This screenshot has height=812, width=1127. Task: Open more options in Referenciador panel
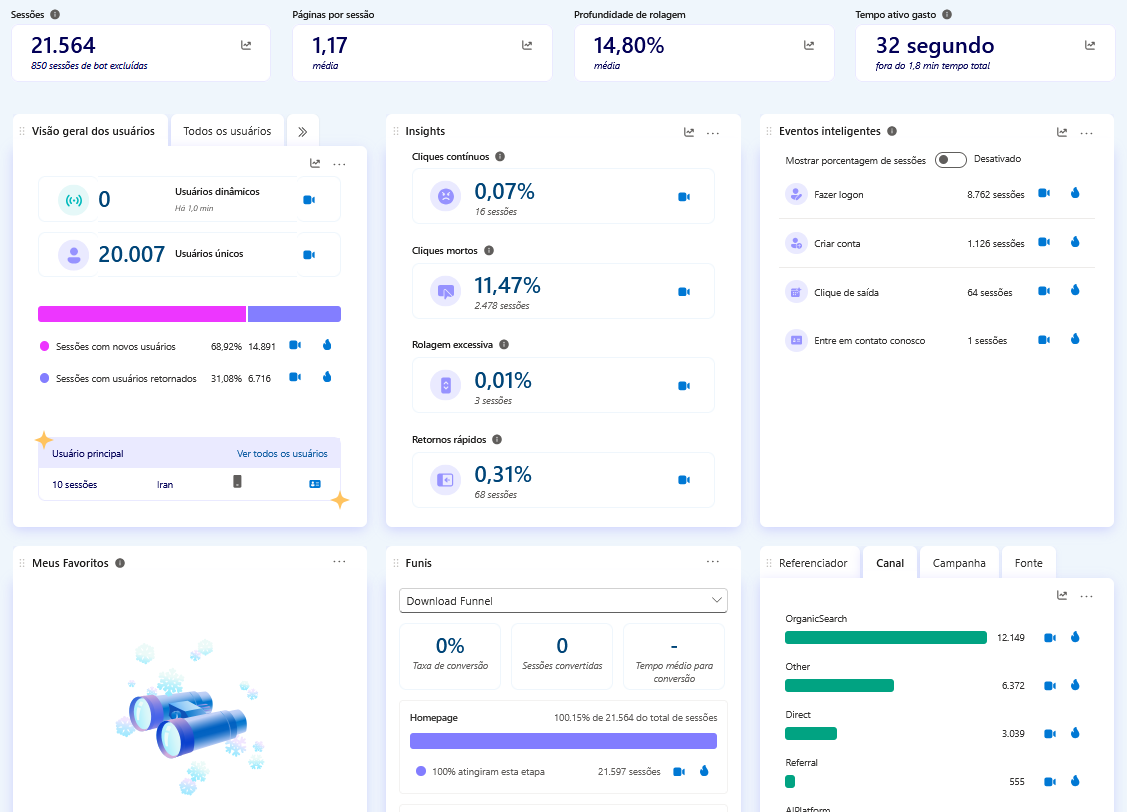[1087, 596]
